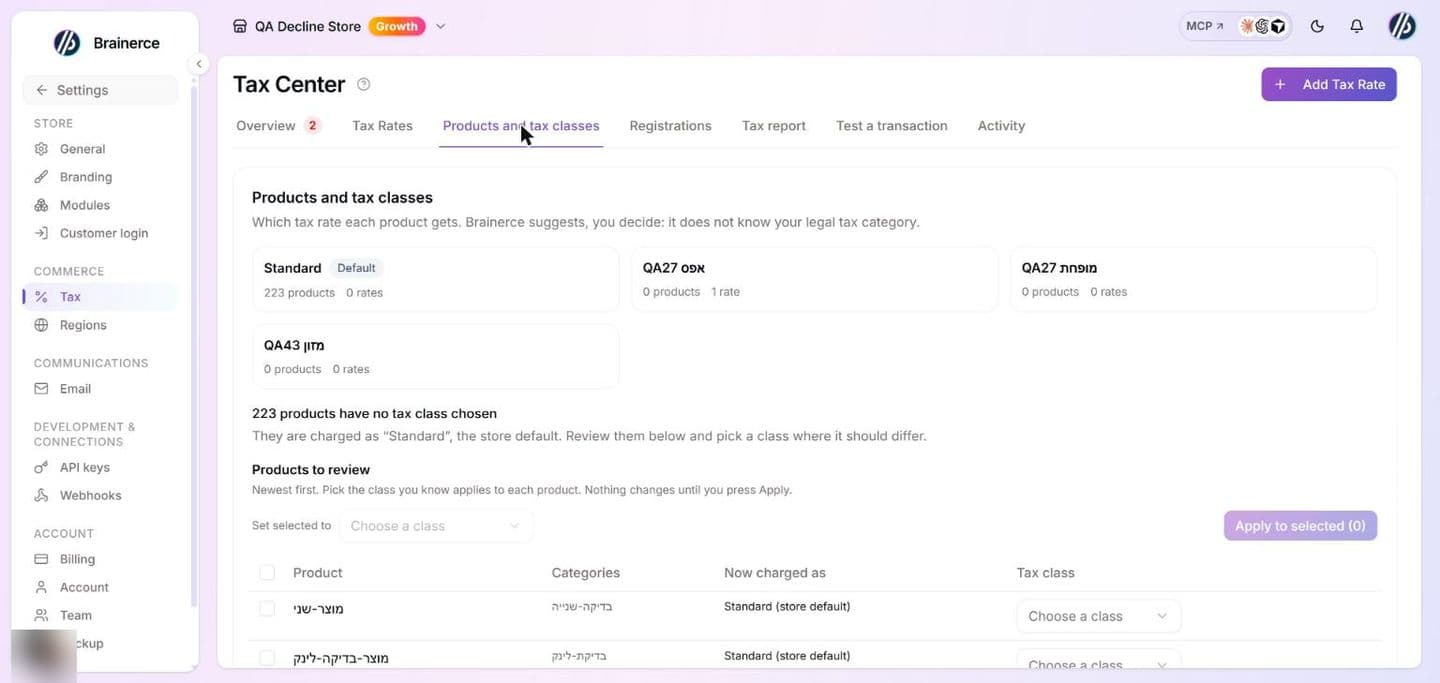The image size is (1440, 683).
Task: Click Apply to selected (0) button
Action: click(1300, 526)
